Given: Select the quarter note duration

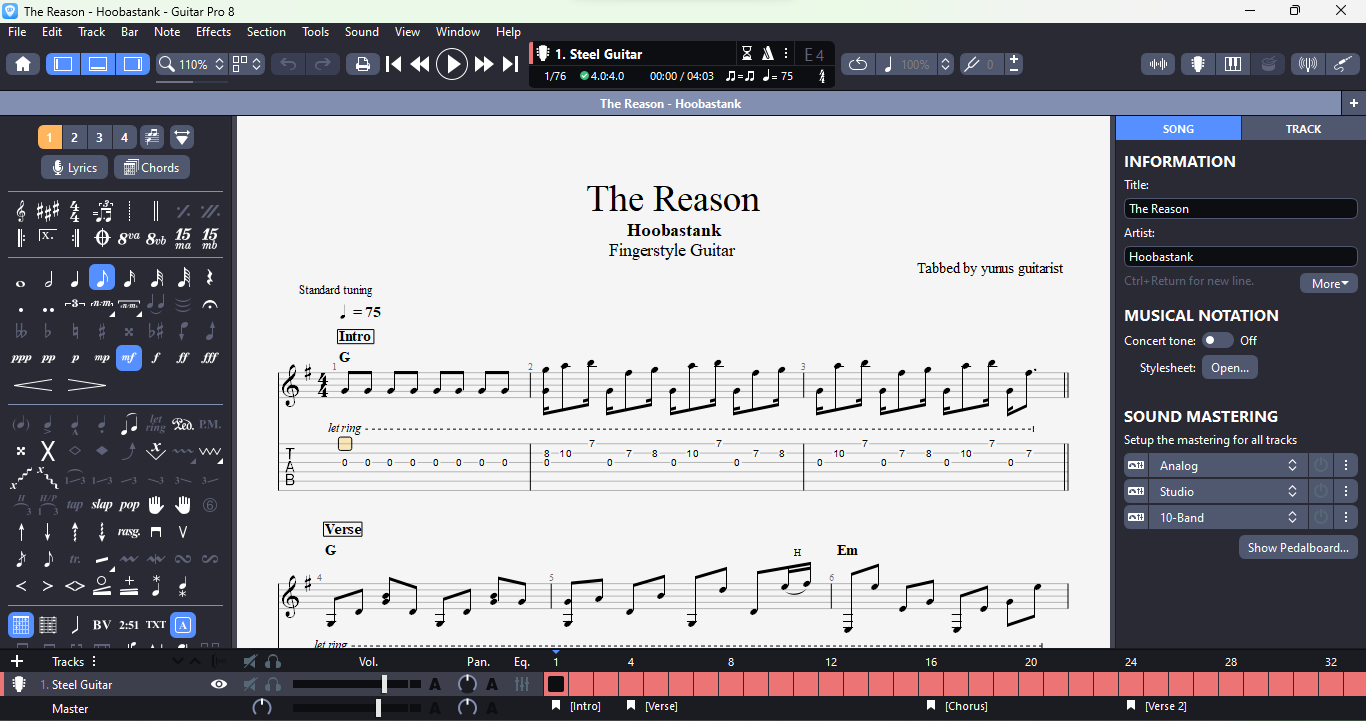Looking at the screenshot, I should [x=75, y=279].
